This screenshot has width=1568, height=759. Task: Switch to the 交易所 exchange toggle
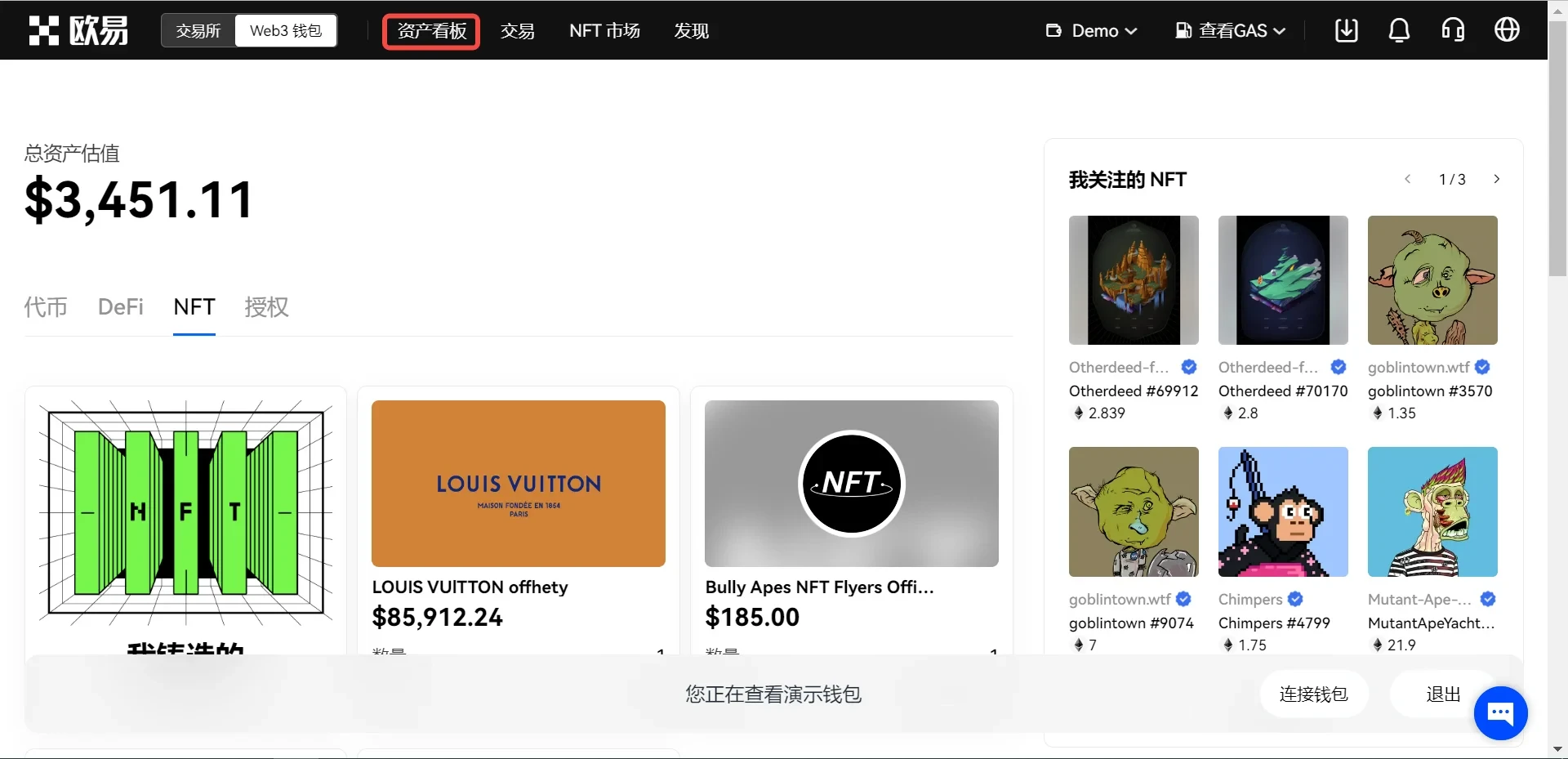198,31
